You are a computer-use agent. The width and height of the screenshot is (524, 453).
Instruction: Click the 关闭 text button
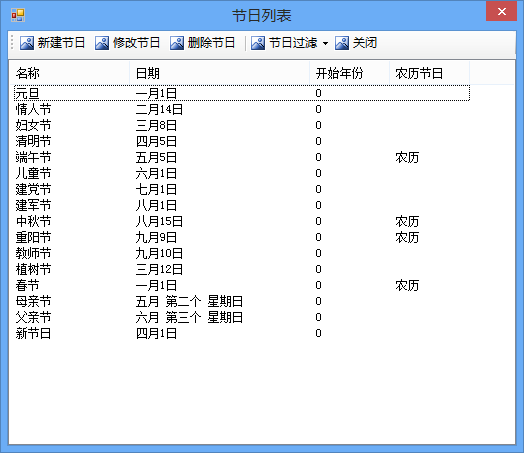pos(365,43)
